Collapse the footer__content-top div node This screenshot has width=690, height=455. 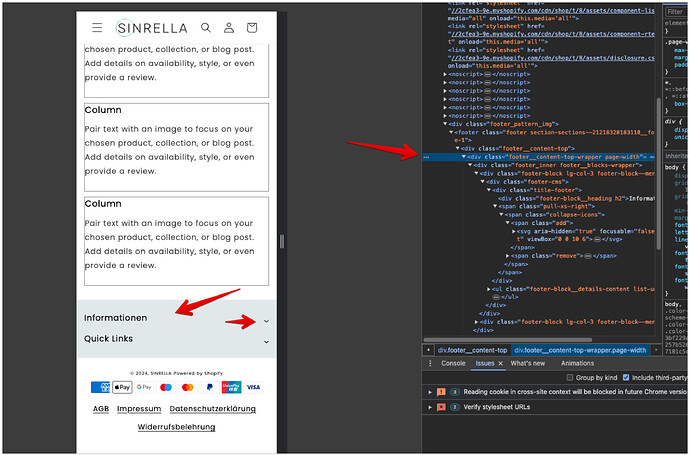(458, 149)
